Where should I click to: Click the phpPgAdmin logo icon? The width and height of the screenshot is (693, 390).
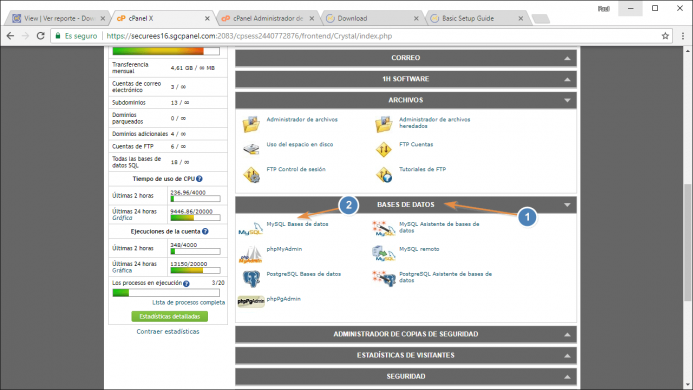251,302
